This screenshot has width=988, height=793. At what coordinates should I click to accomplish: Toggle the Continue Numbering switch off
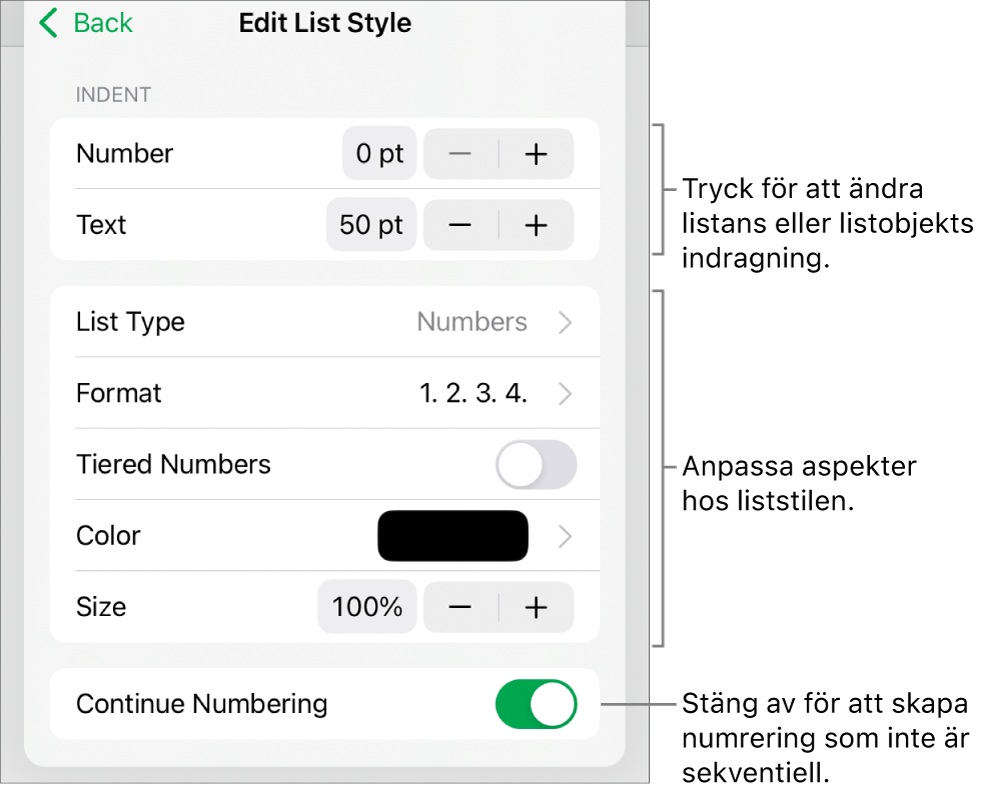pyautogui.click(x=536, y=704)
